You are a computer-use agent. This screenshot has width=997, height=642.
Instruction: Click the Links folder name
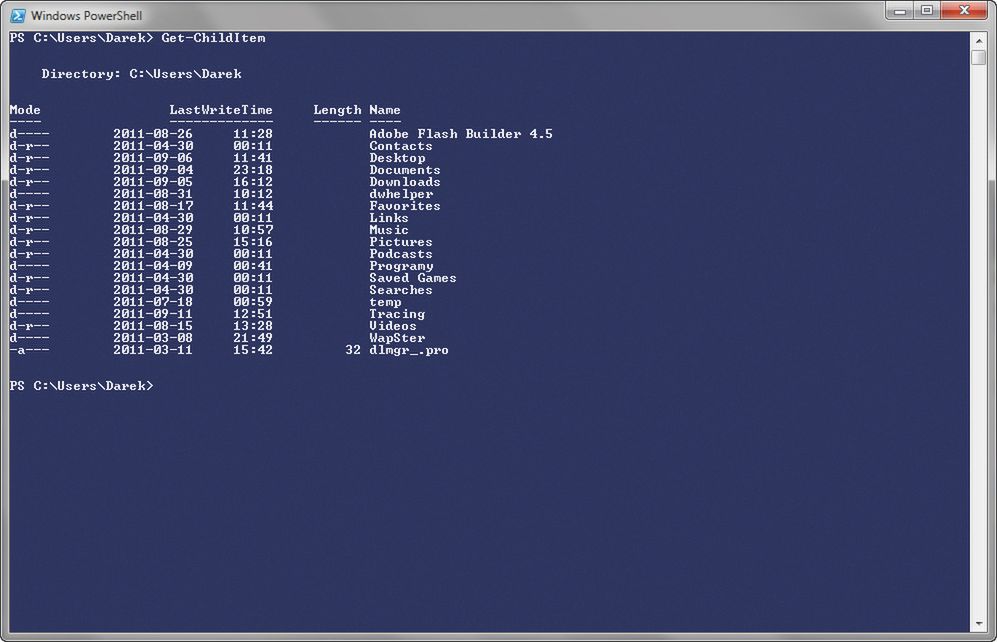(x=389, y=218)
